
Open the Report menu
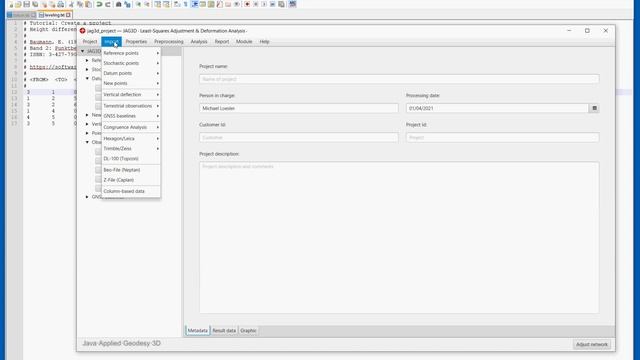[222, 42]
